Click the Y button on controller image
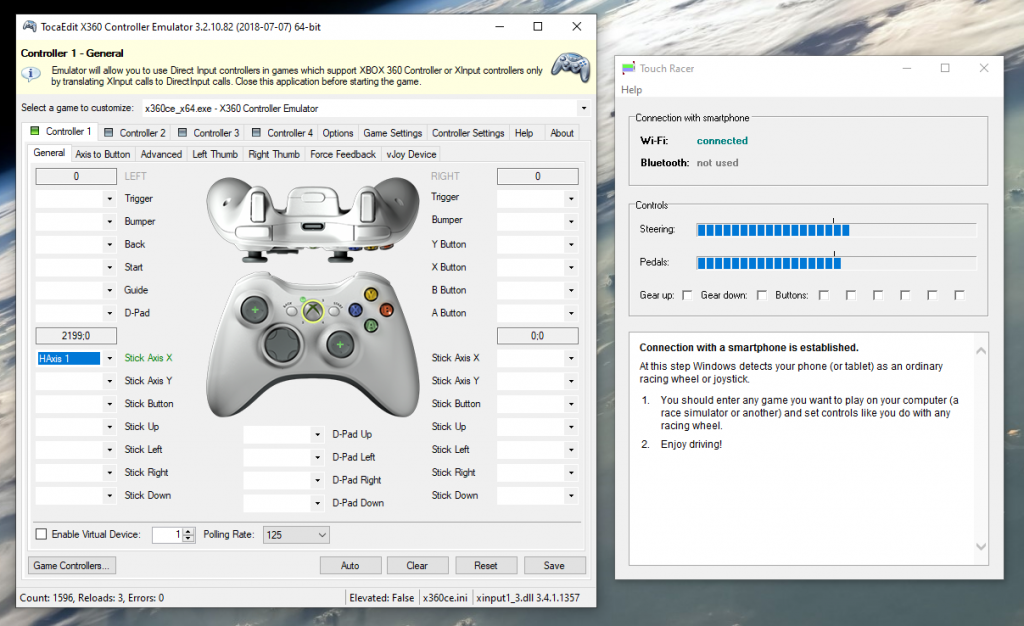 pyautogui.click(x=370, y=294)
